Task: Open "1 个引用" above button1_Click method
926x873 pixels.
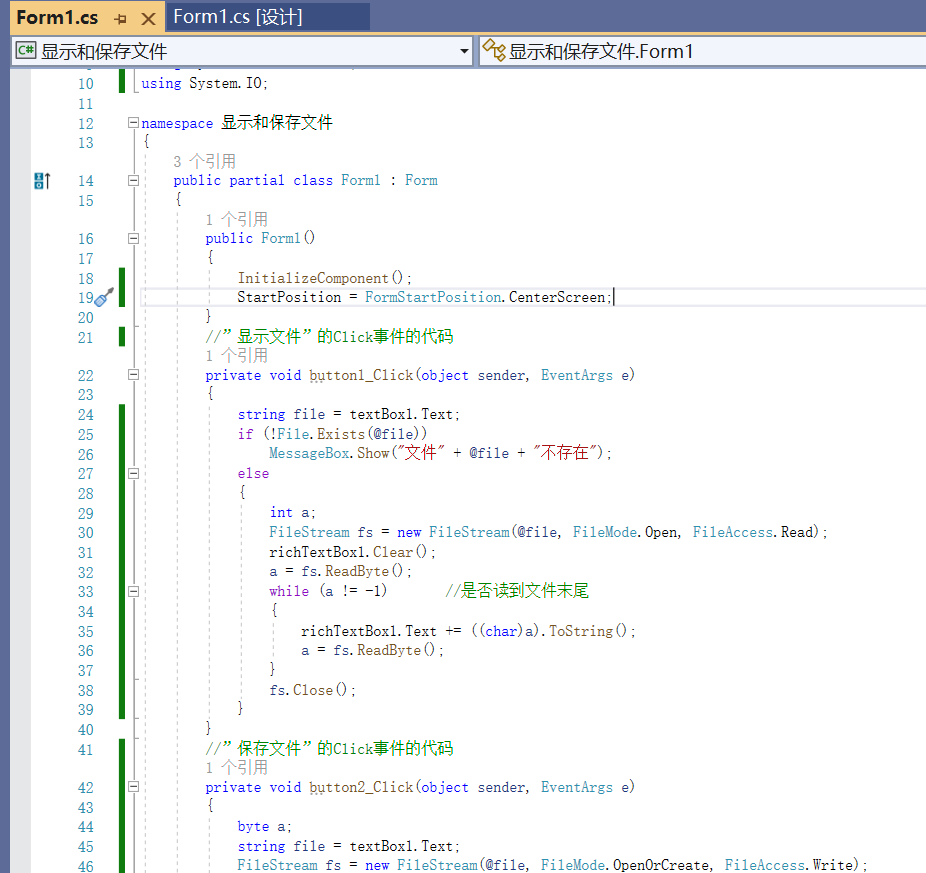Action: tap(236, 355)
